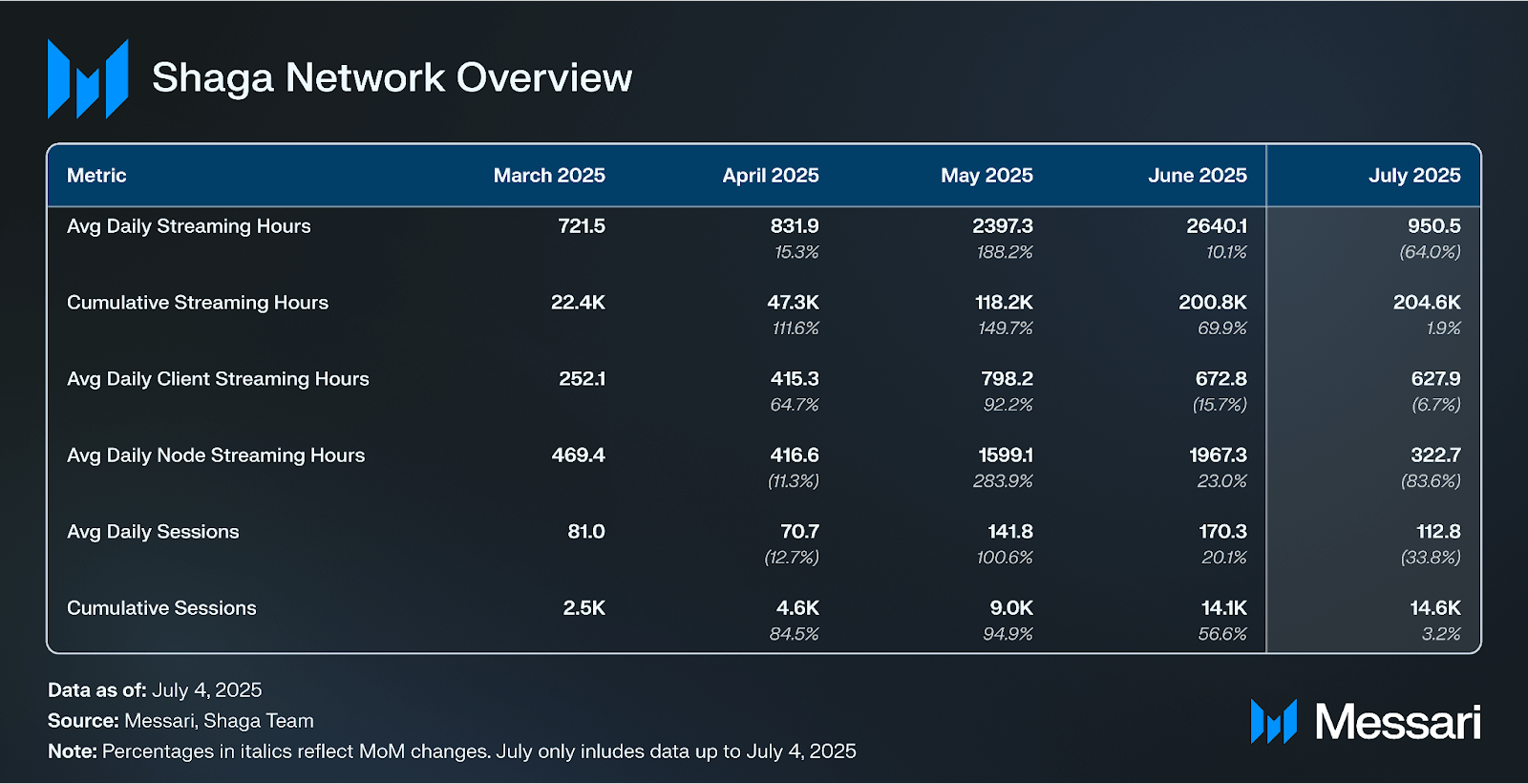Click the 'July 2025' column header
The image size is (1528, 784).
point(1414,176)
